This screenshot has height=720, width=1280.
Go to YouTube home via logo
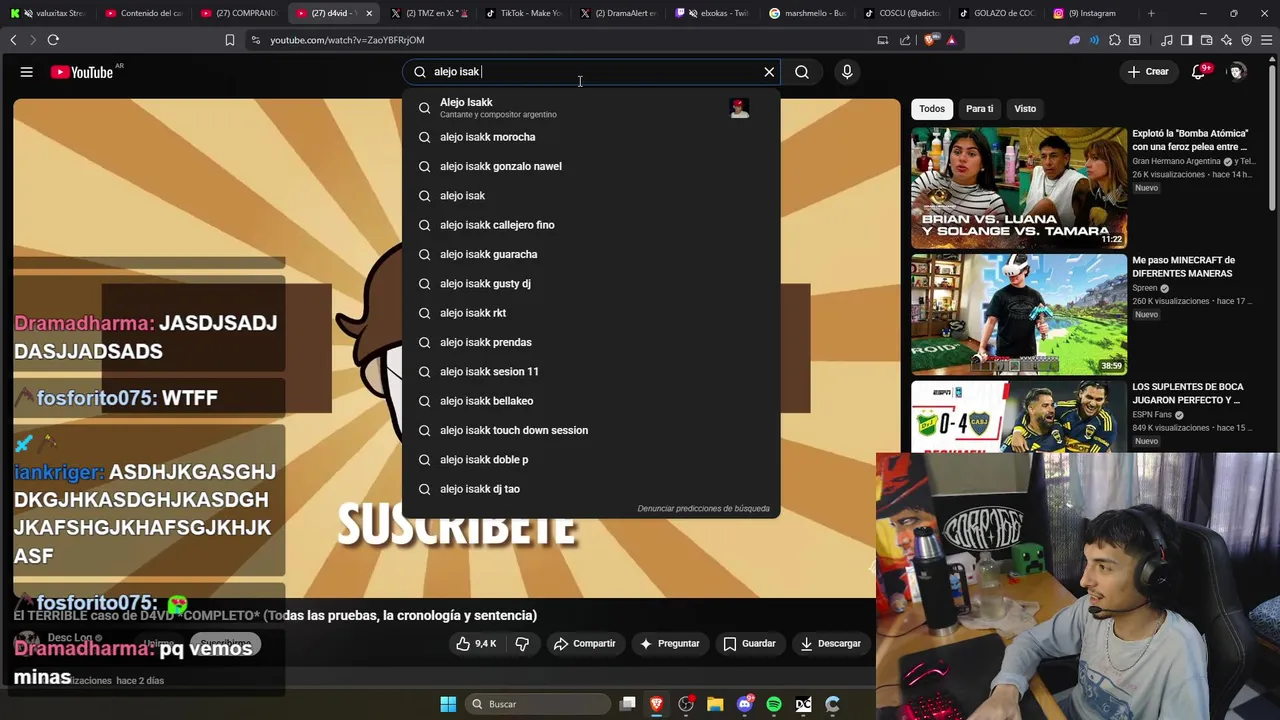[82, 72]
